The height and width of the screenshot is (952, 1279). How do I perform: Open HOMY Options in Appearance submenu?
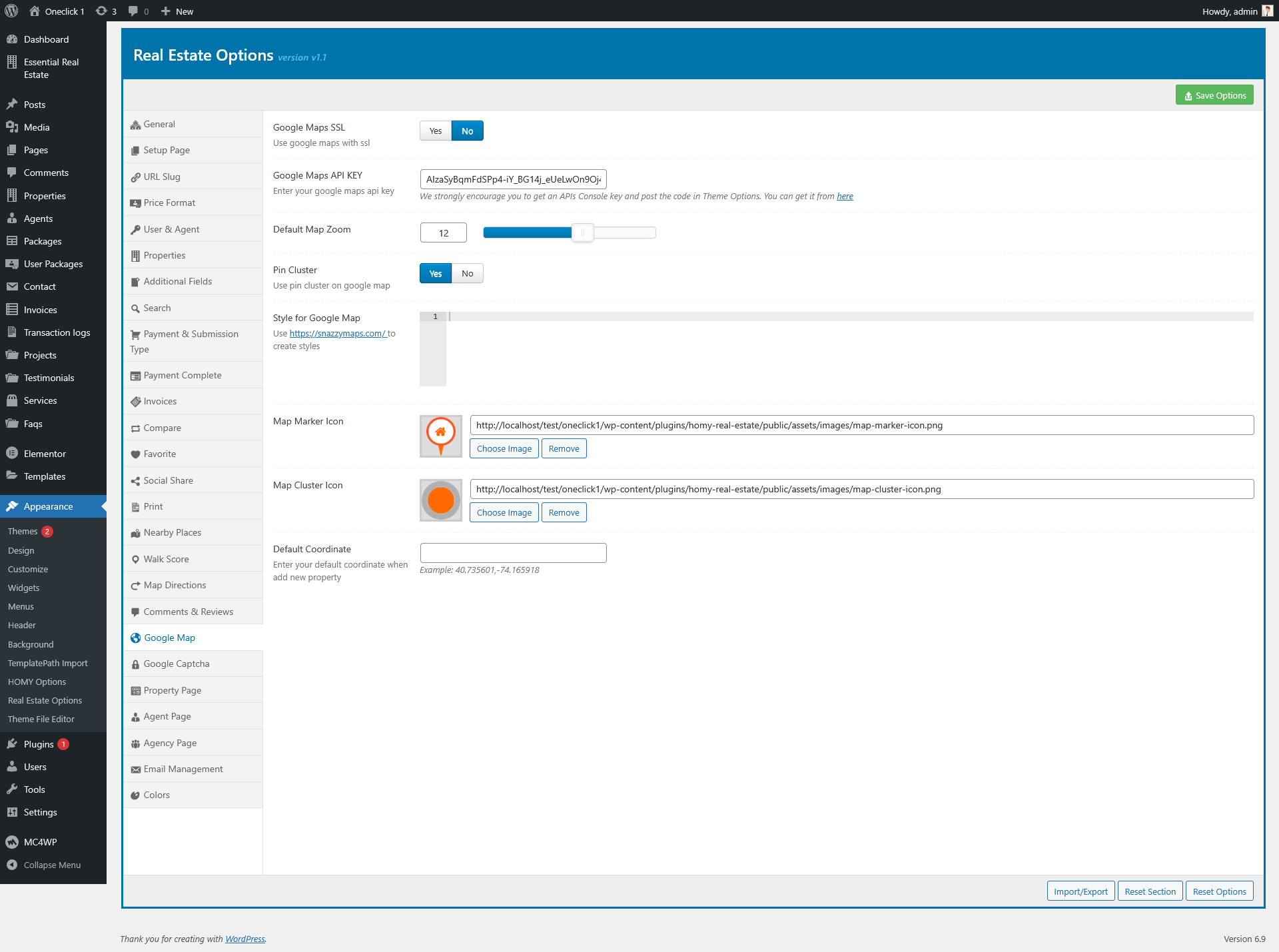[x=37, y=682]
